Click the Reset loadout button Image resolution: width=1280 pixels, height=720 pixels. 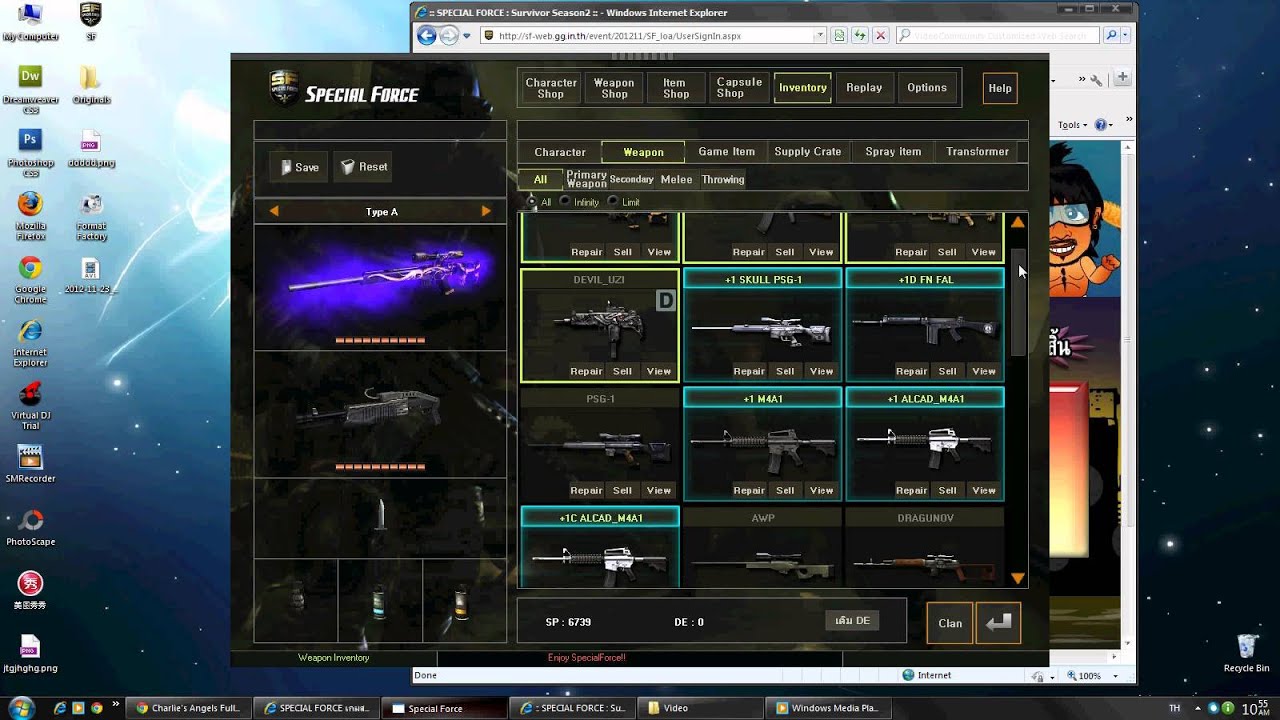[363, 167]
